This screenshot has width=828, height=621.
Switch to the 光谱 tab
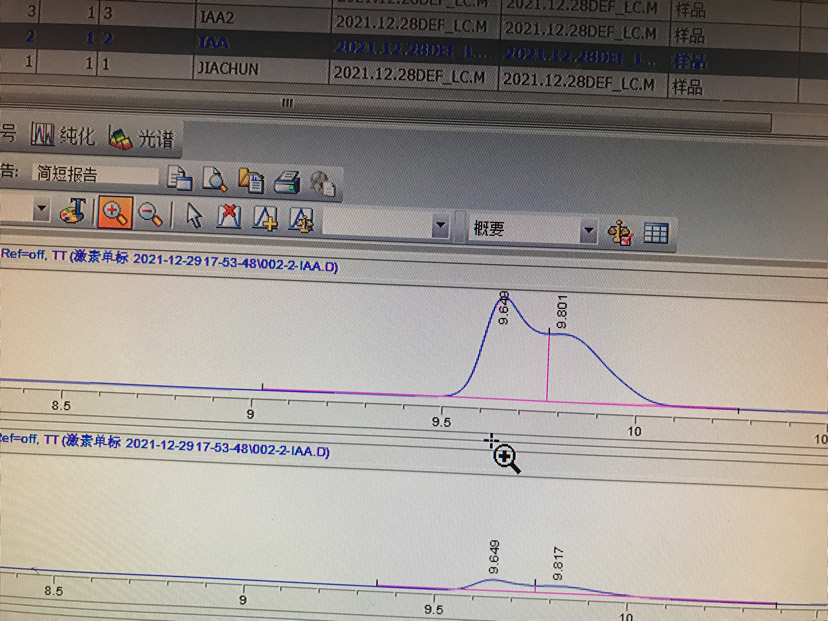pyautogui.click(x=142, y=138)
